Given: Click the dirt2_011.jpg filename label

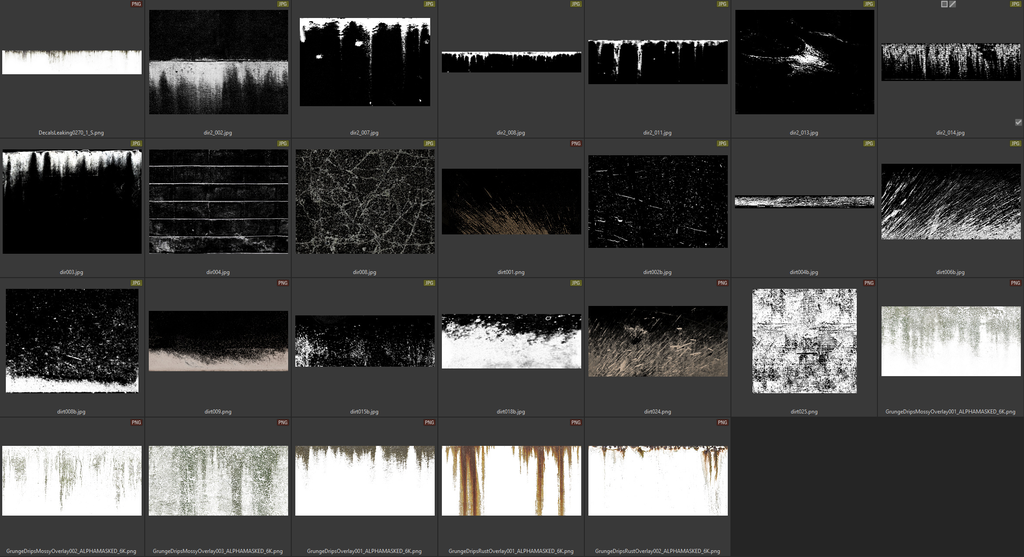Looking at the screenshot, I should (x=658, y=132).
